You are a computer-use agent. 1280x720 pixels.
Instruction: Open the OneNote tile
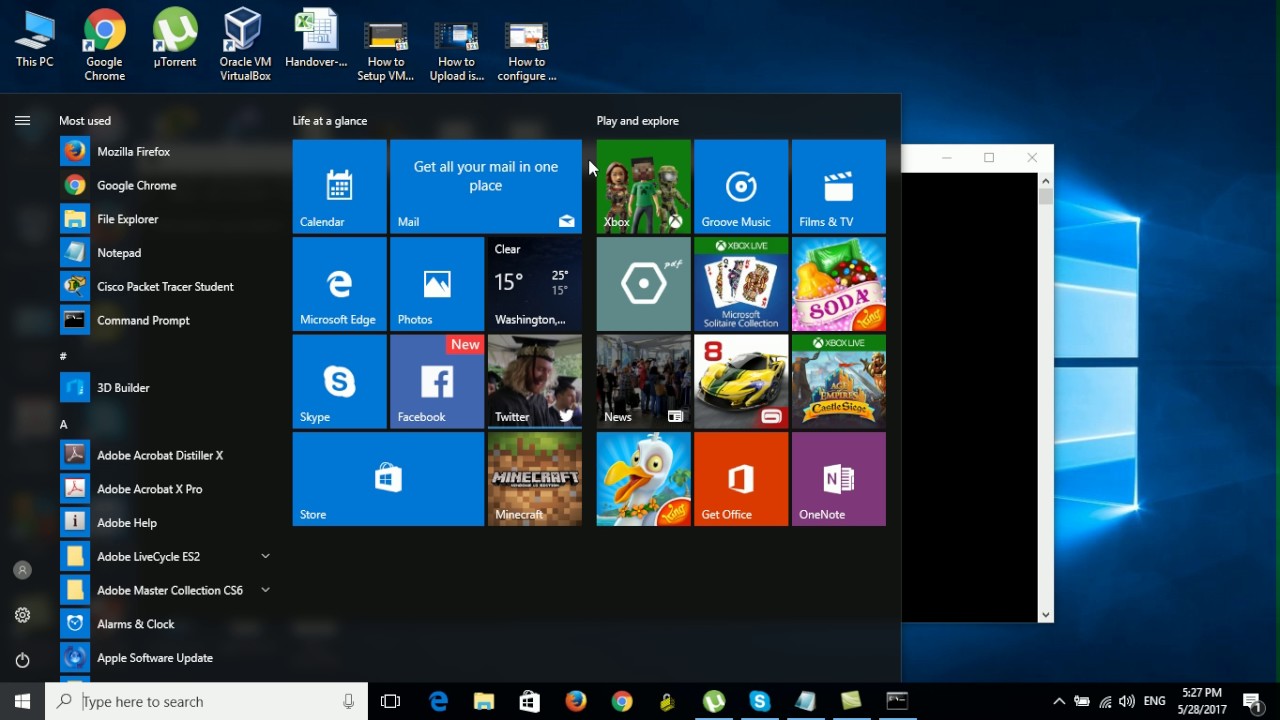click(x=839, y=479)
